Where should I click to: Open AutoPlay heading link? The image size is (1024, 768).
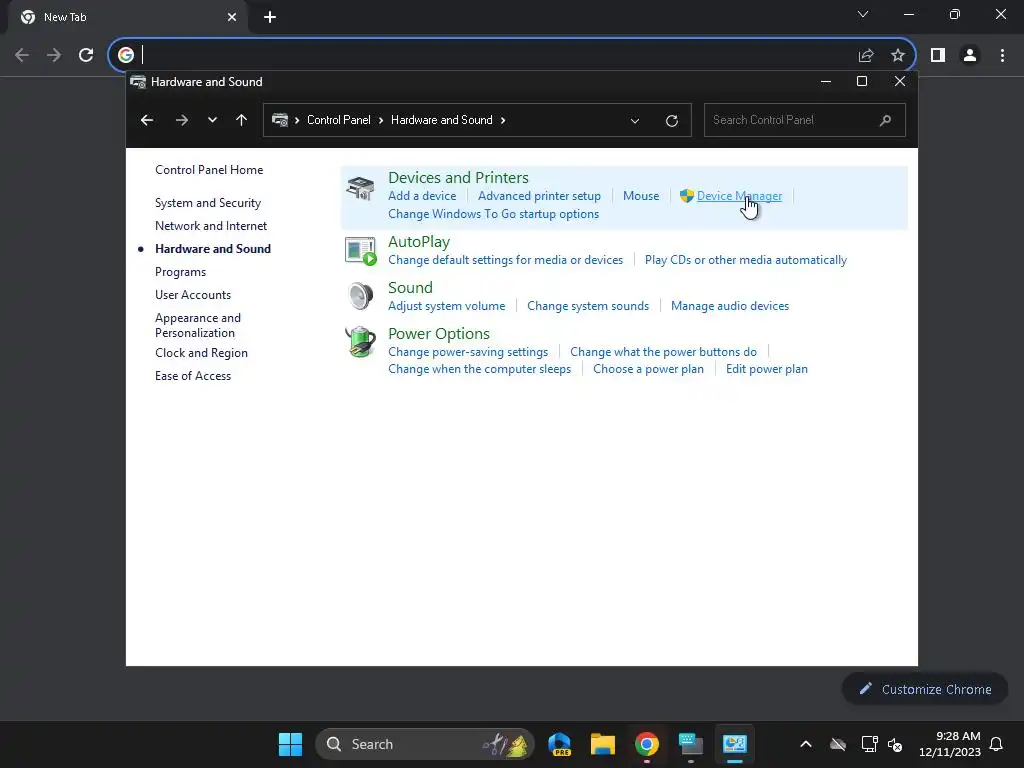[x=419, y=242]
